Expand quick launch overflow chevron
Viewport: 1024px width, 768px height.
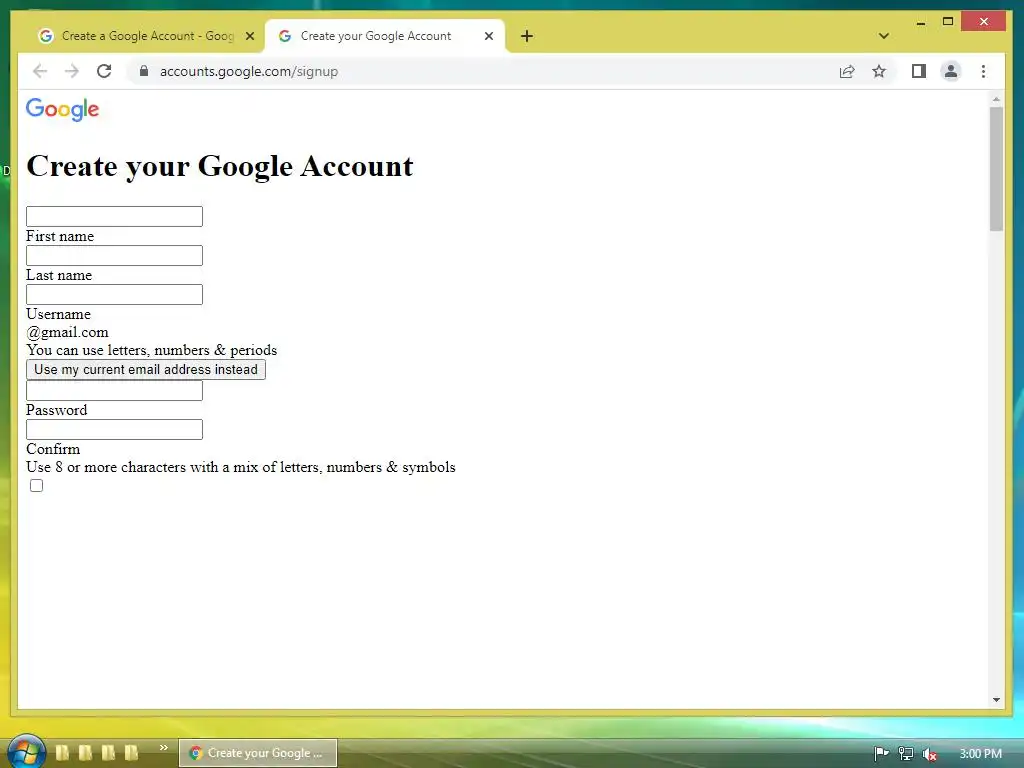(163, 747)
